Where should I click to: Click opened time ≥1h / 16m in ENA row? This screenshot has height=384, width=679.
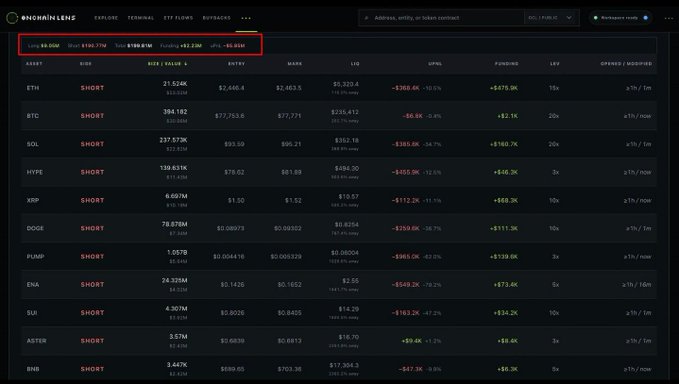[x=637, y=285]
